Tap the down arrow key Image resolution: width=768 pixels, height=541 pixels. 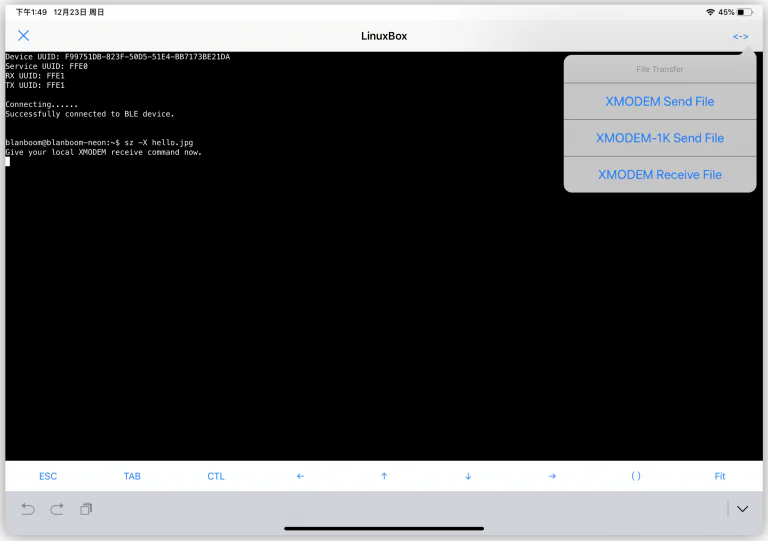pos(468,476)
